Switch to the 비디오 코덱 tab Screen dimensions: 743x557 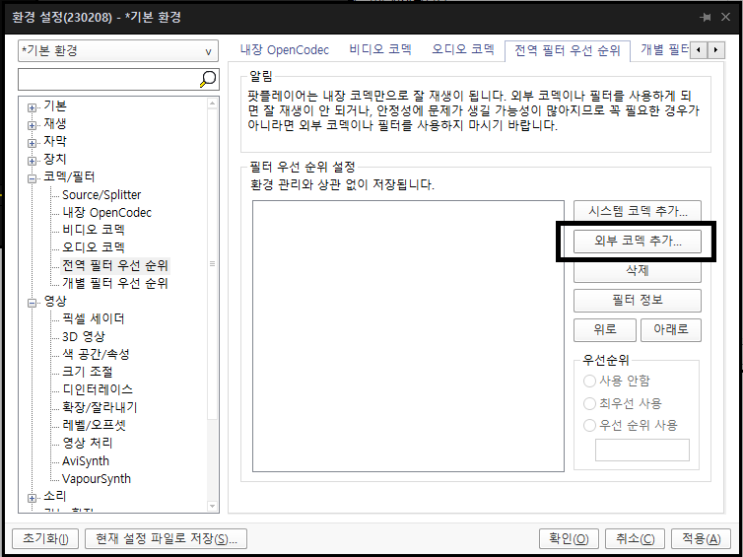point(381,49)
